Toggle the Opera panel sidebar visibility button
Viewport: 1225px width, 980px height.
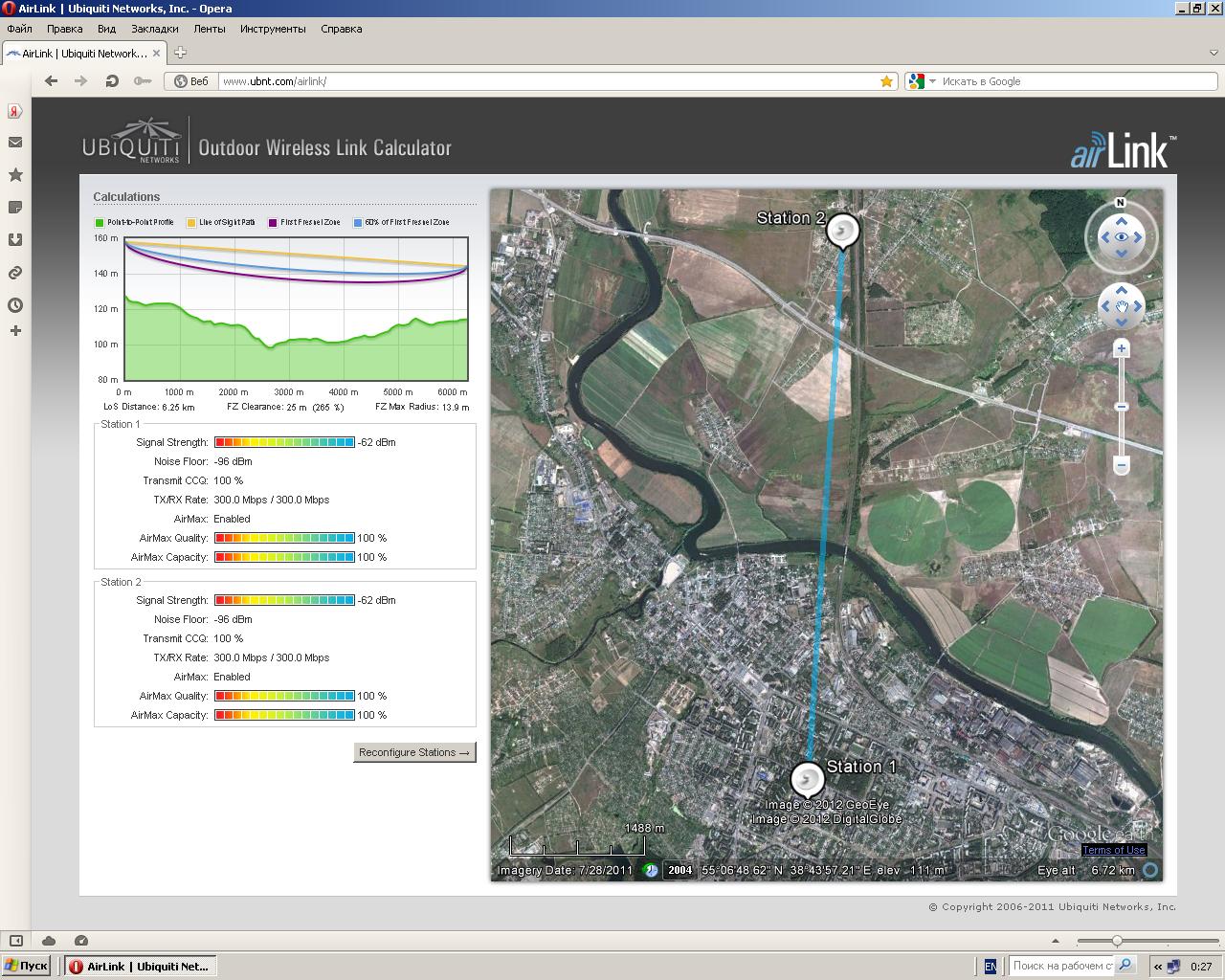click(x=15, y=941)
